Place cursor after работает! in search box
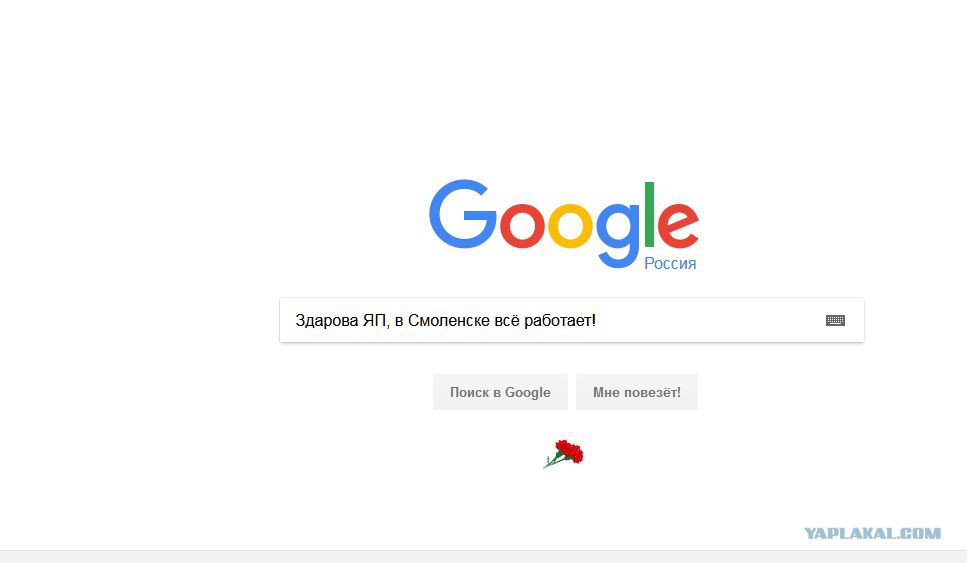 coord(598,321)
